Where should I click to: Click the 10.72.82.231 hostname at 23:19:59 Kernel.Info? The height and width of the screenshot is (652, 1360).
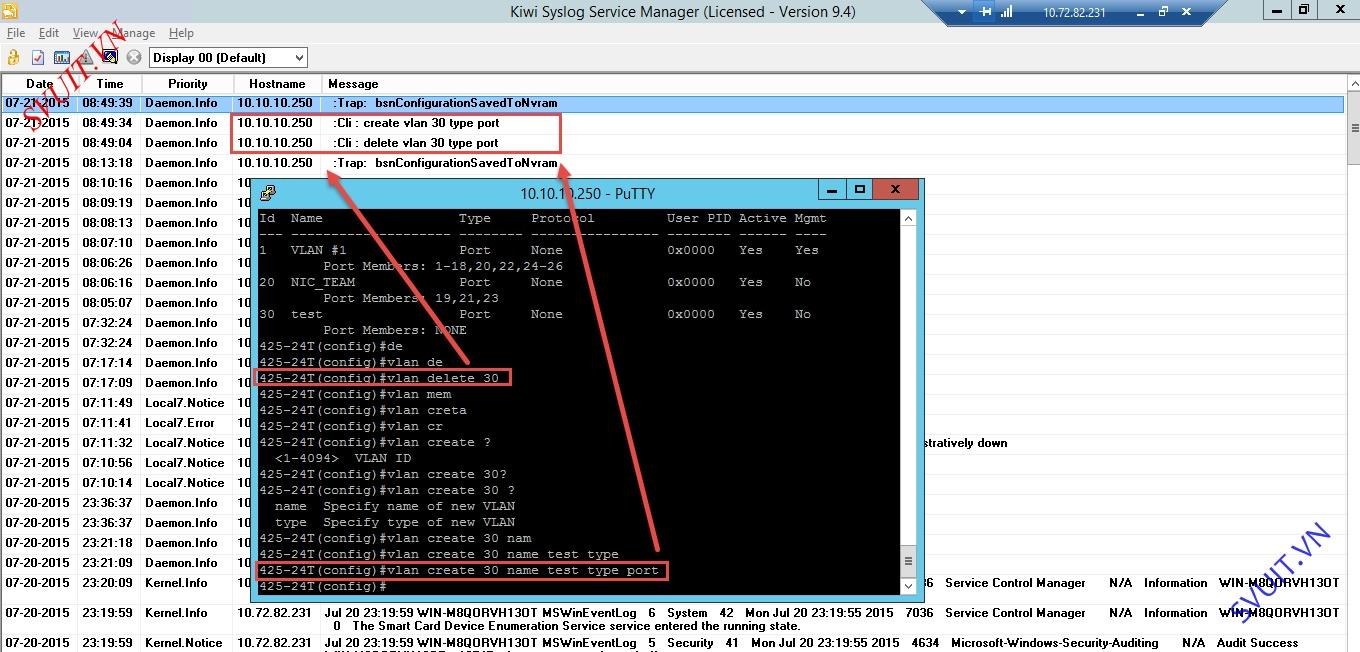[x=274, y=613]
